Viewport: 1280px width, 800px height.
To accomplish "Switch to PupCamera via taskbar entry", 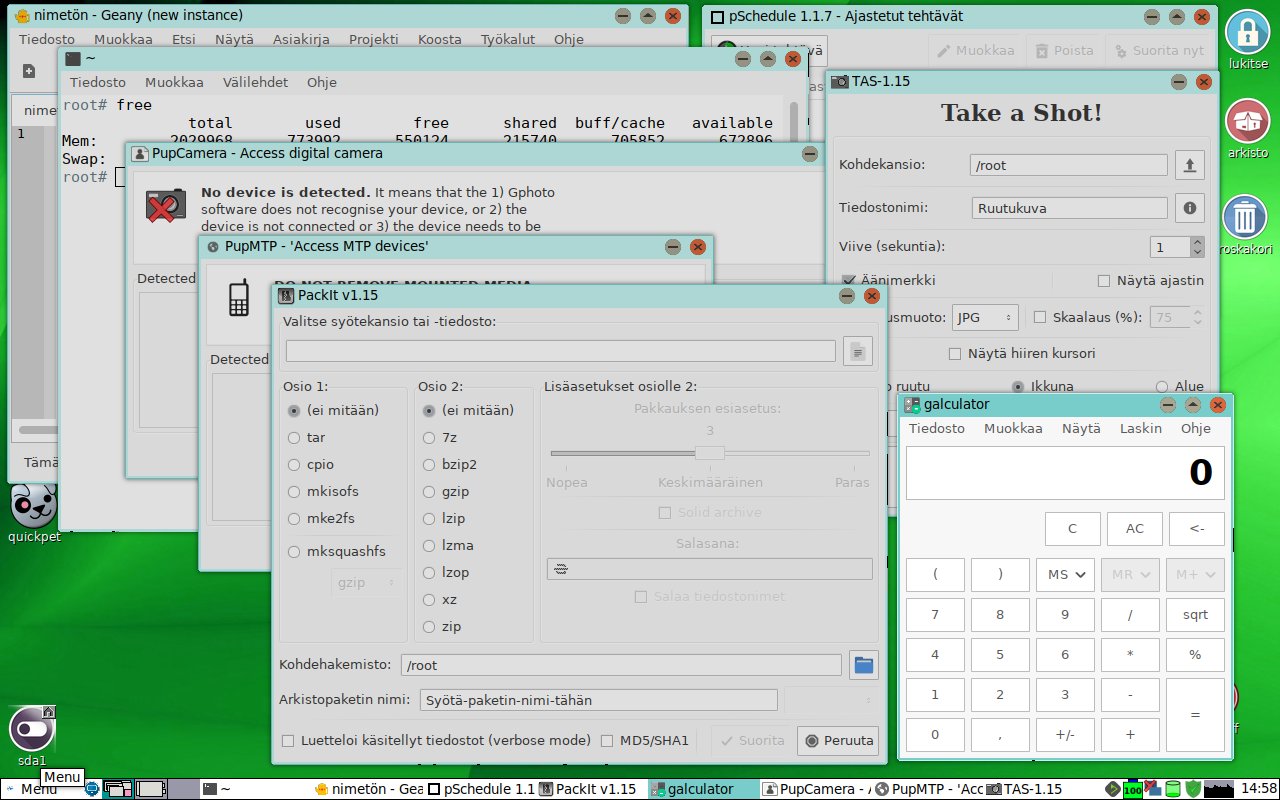I will tap(816, 789).
